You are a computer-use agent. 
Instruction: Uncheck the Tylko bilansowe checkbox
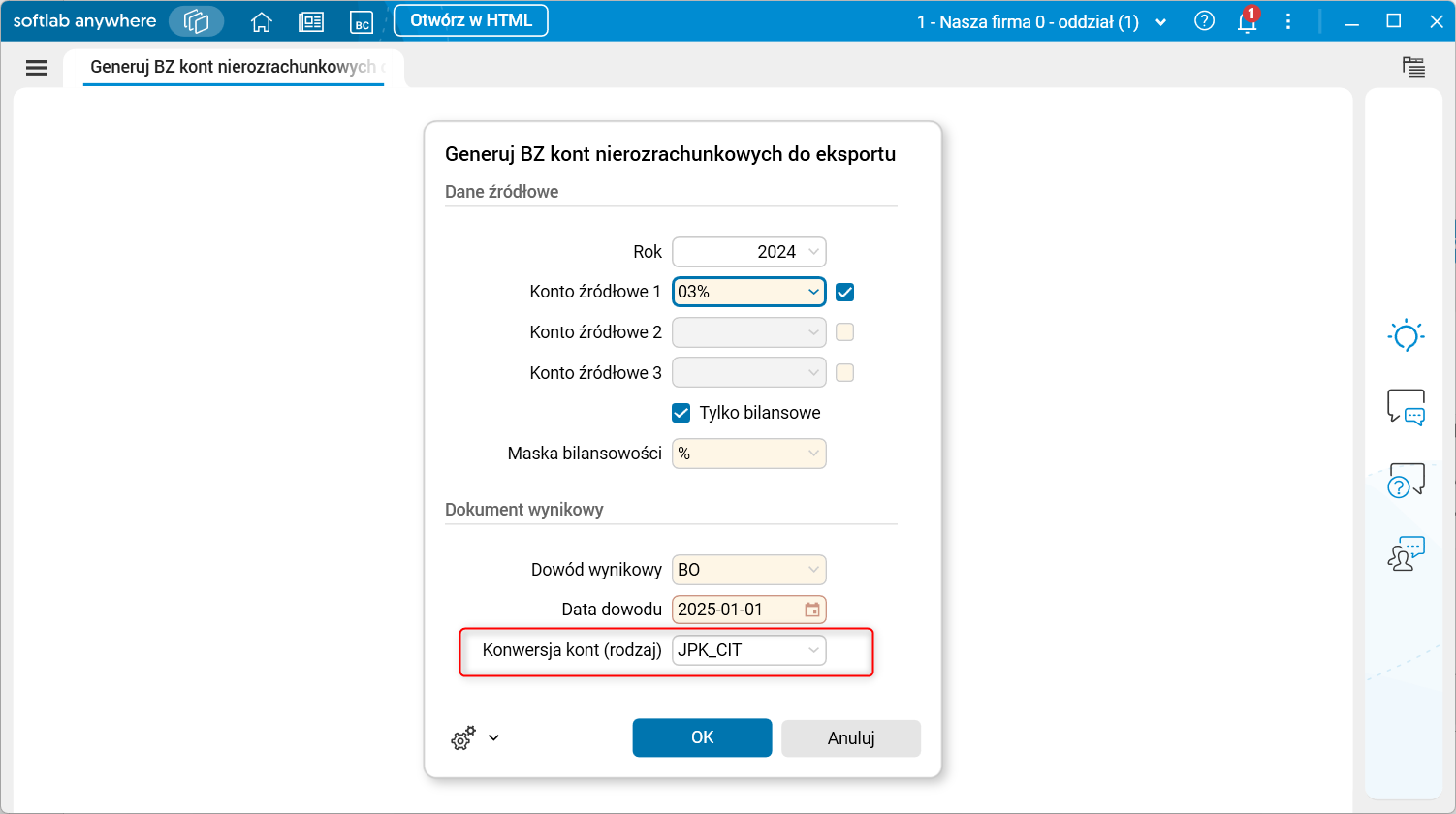tap(680, 412)
